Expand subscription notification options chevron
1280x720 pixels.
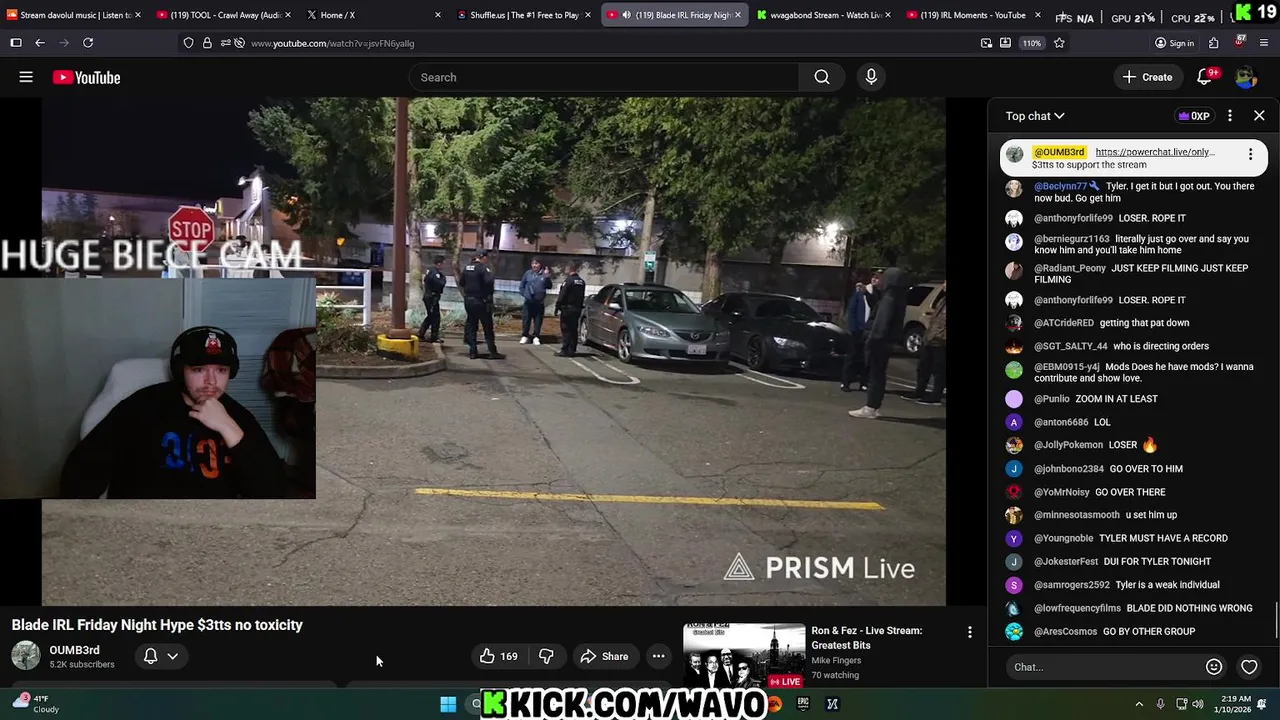point(172,656)
